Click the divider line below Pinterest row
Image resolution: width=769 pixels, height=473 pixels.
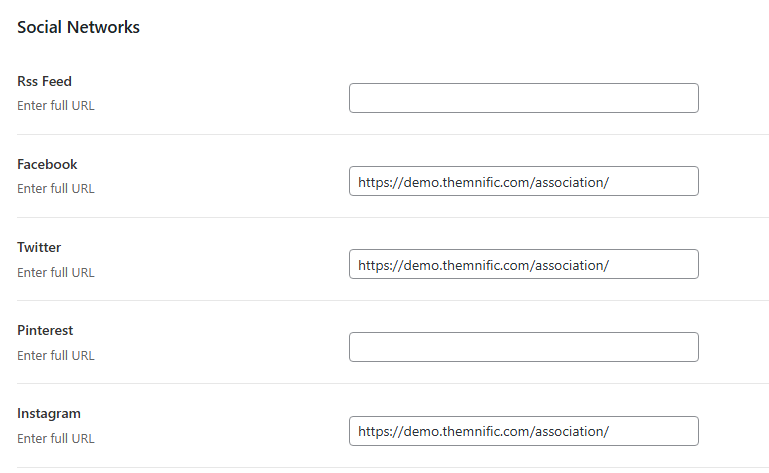click(x=393, y=383)
